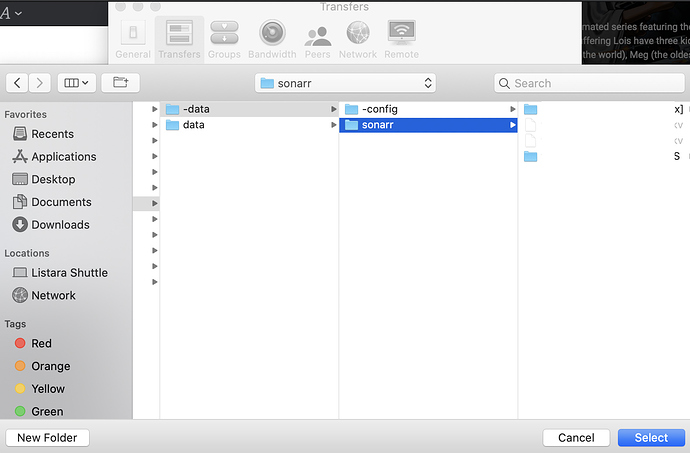Click the Search input field
The width and height of the screenshot is (690, 453).
coord(586,83)
